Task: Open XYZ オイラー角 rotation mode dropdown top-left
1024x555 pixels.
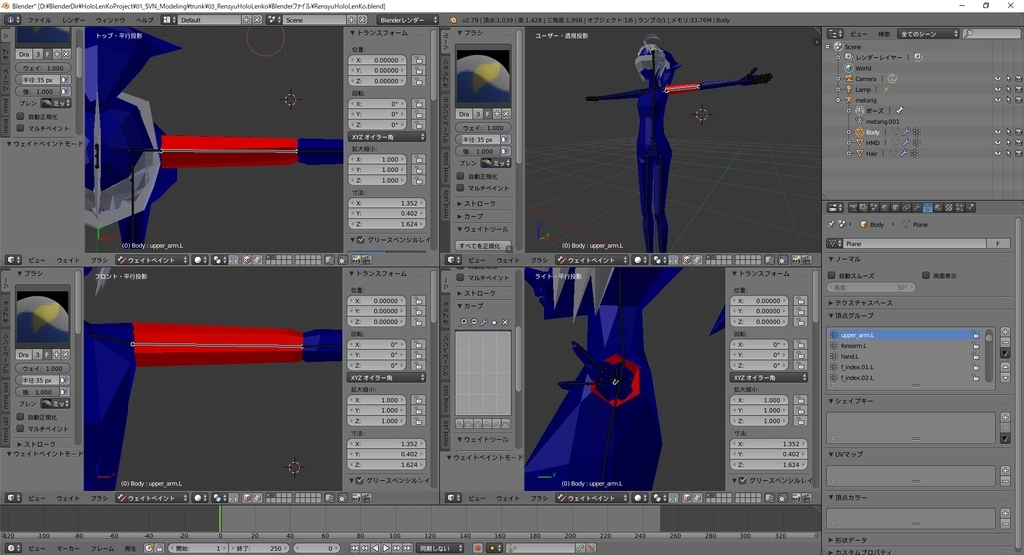Action: click(x=387, y=136)
